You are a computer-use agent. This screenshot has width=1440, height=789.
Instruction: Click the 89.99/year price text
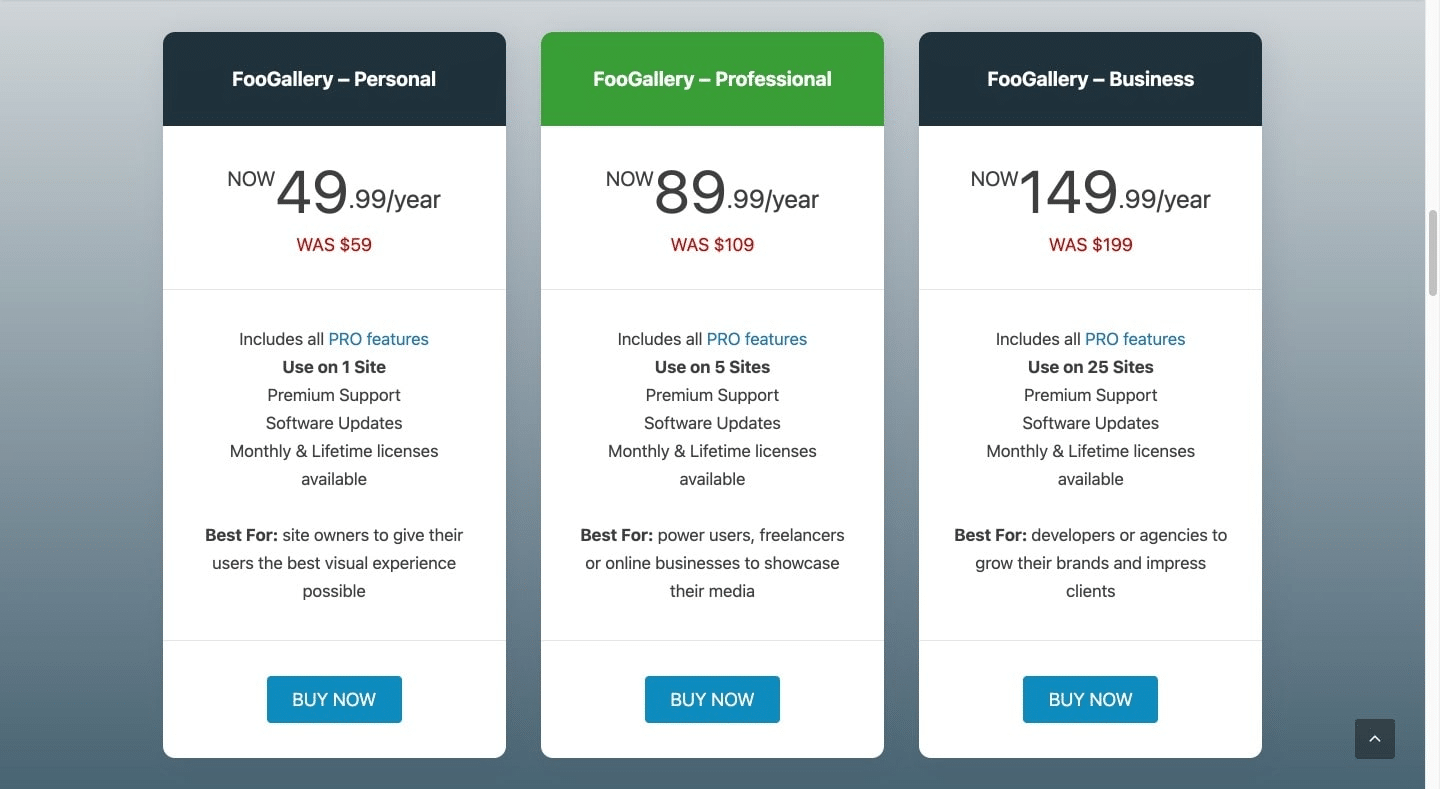point(737,193)
